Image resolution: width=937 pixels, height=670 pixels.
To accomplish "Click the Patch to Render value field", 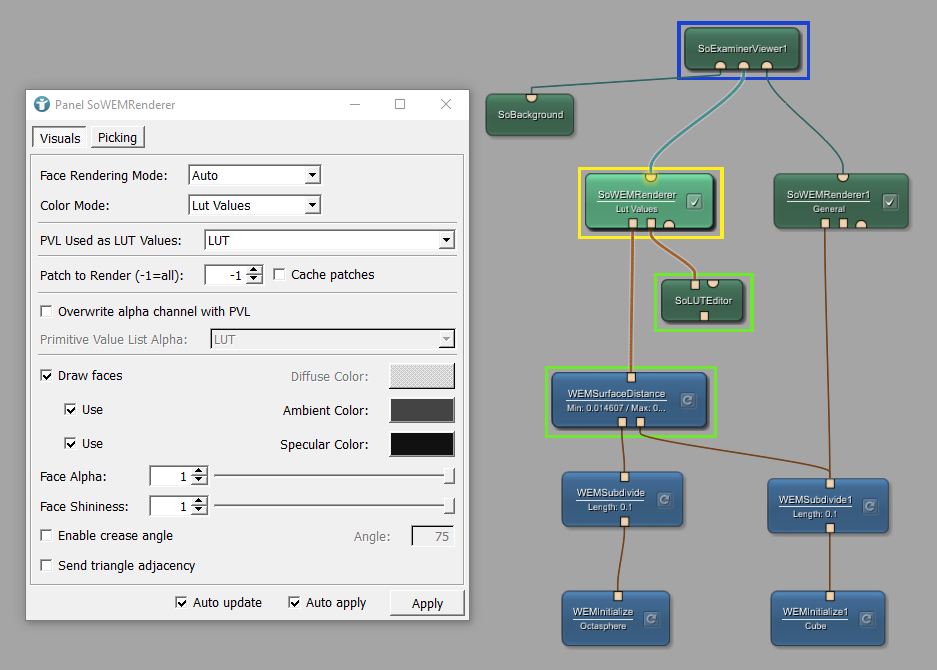I will click(225, 274).
